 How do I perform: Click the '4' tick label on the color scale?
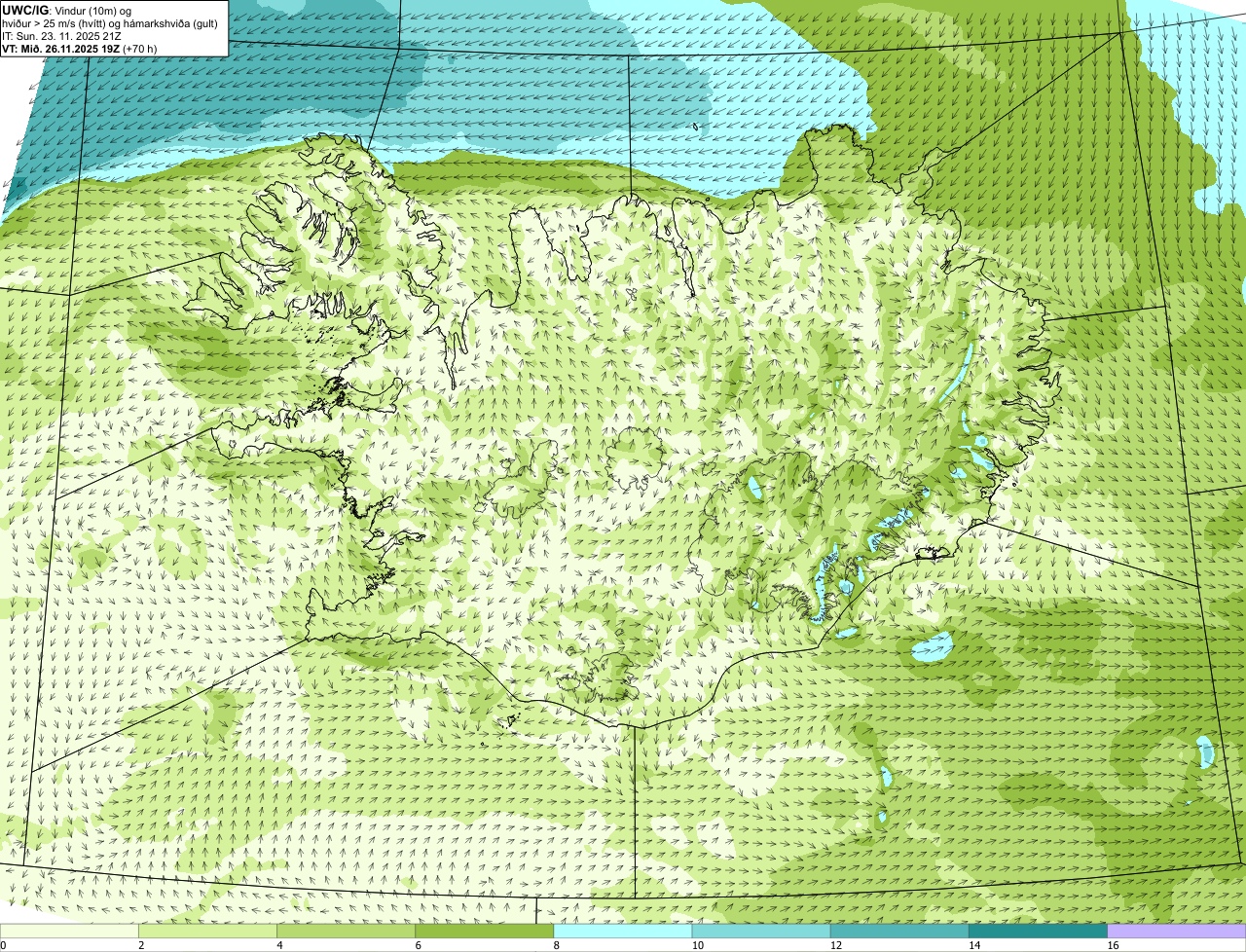279,945
